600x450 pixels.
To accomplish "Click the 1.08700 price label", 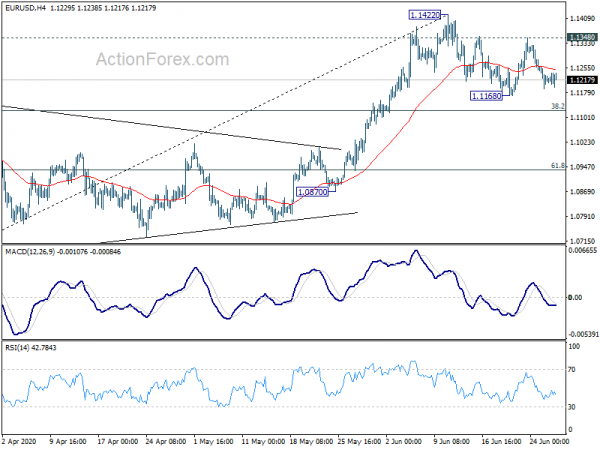I will tap(313, 192).
